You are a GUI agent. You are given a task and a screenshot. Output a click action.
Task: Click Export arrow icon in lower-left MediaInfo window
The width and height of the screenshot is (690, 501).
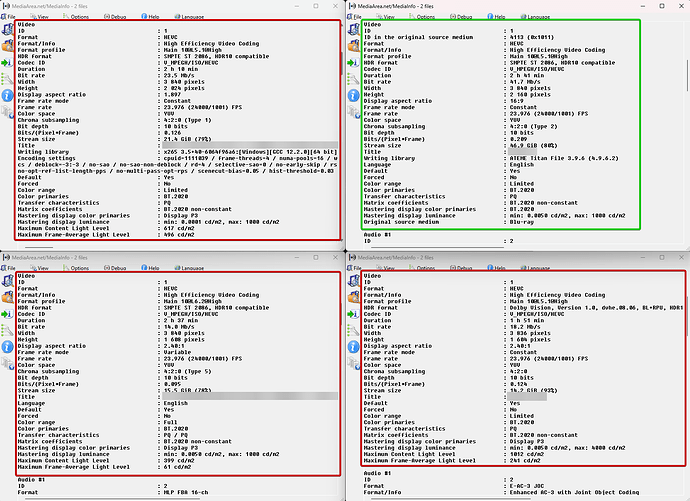(x=7, y=314)
